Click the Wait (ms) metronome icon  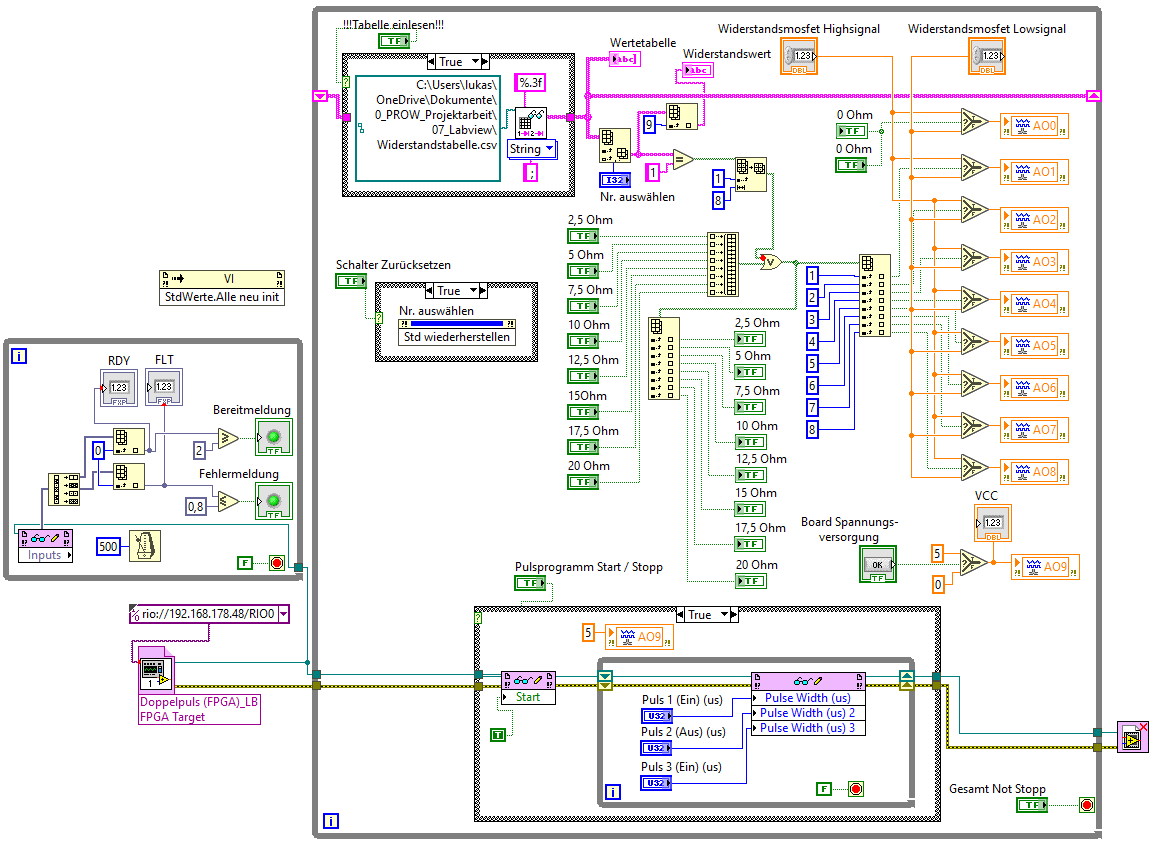pyautogui.click(x=144, y=546)
